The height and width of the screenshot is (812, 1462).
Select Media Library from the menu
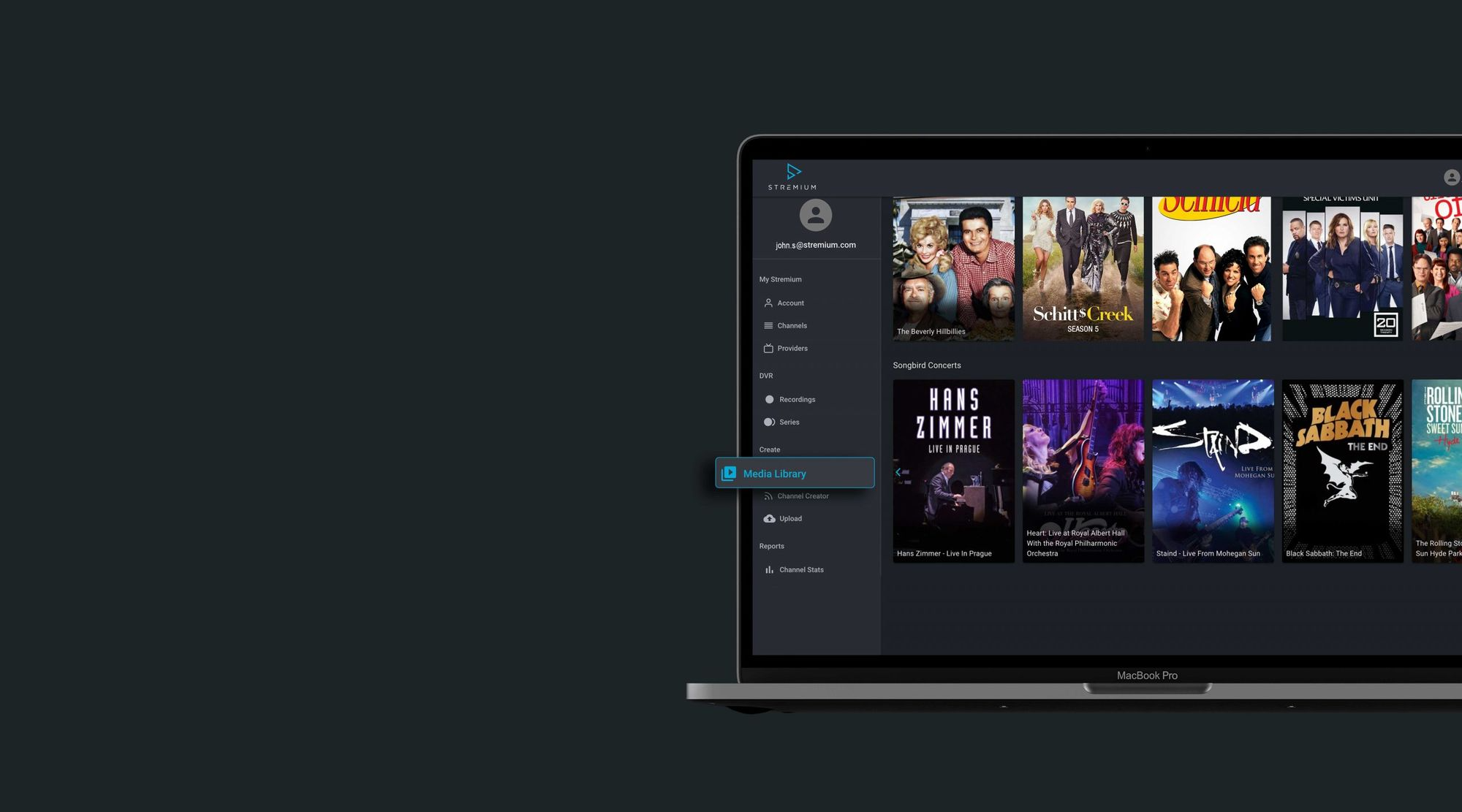794,472
